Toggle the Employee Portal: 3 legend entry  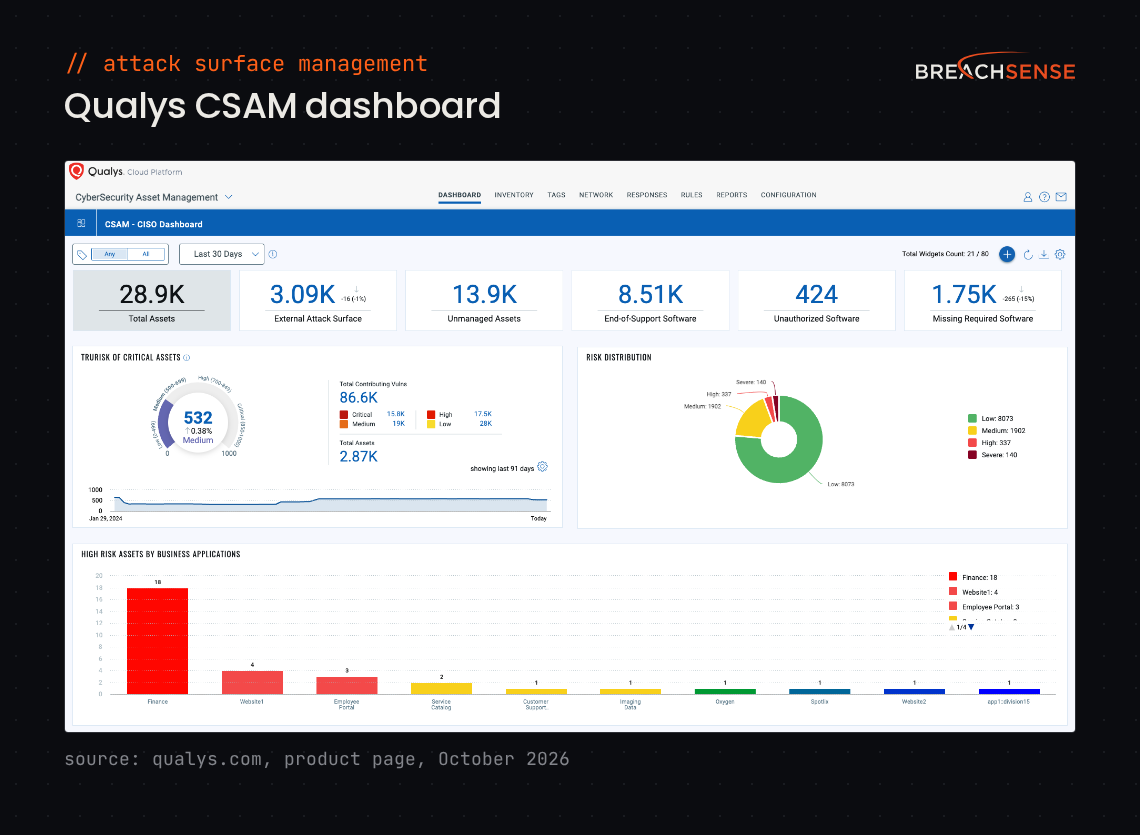click(x=984, y=607)
